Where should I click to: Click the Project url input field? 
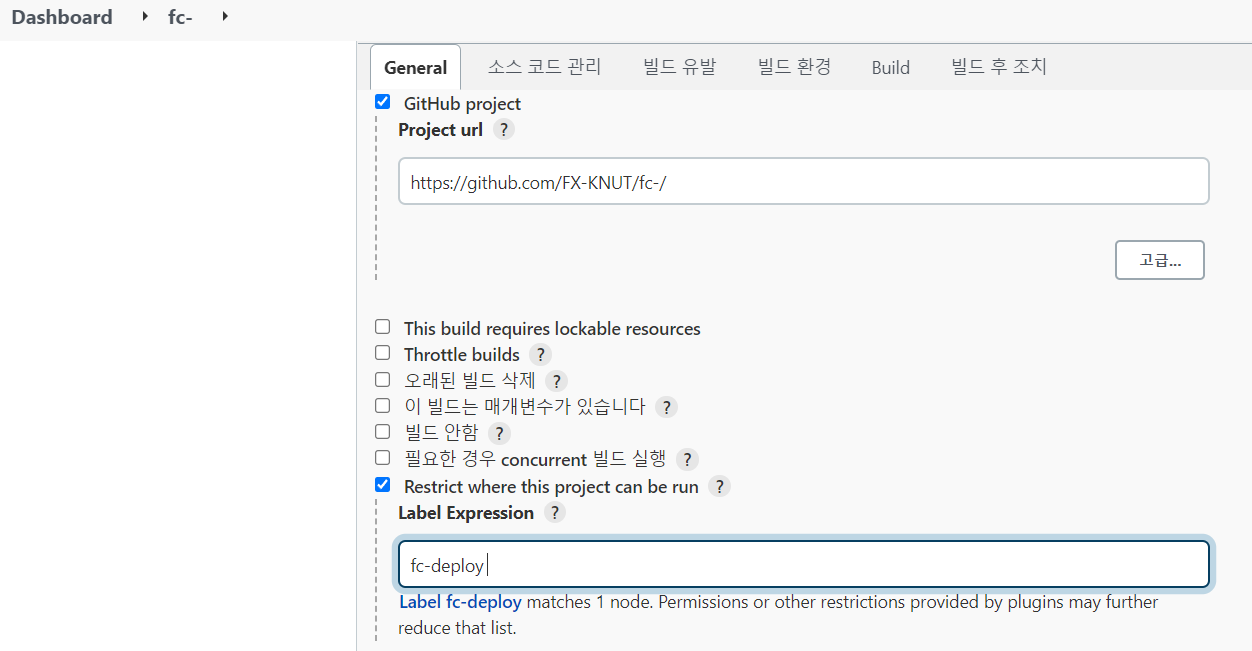[x=804, y=181]
